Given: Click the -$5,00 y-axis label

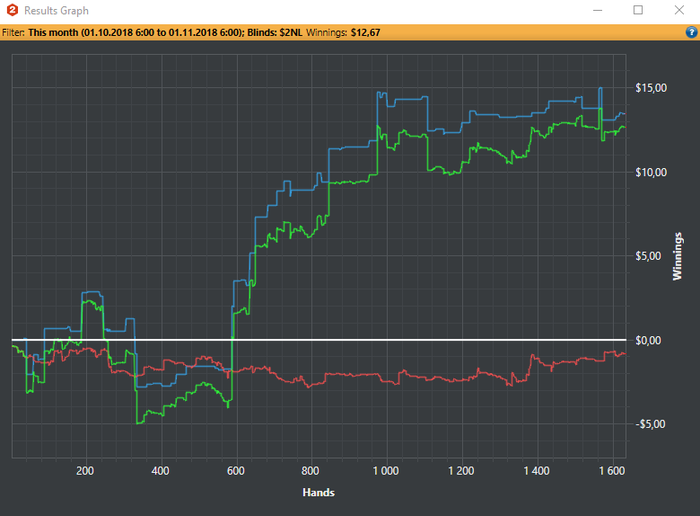Looking at the screenshot, I should (651, 424).
